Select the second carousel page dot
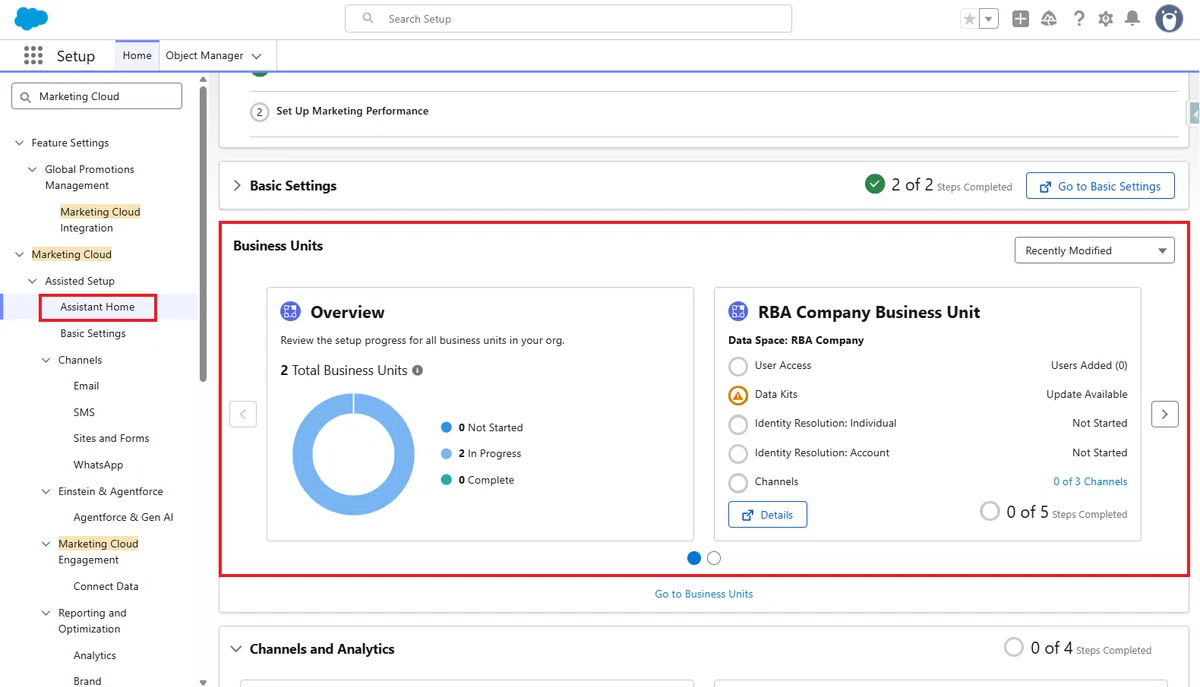1200x687 pixels. click(714, 558)
